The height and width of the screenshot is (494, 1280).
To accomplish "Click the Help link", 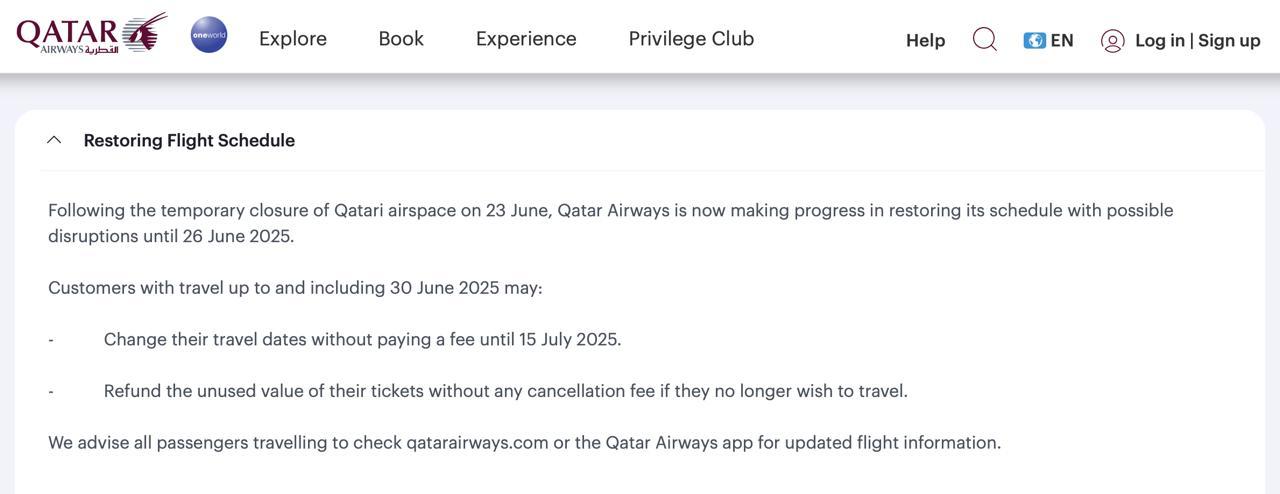I will 925,40.
